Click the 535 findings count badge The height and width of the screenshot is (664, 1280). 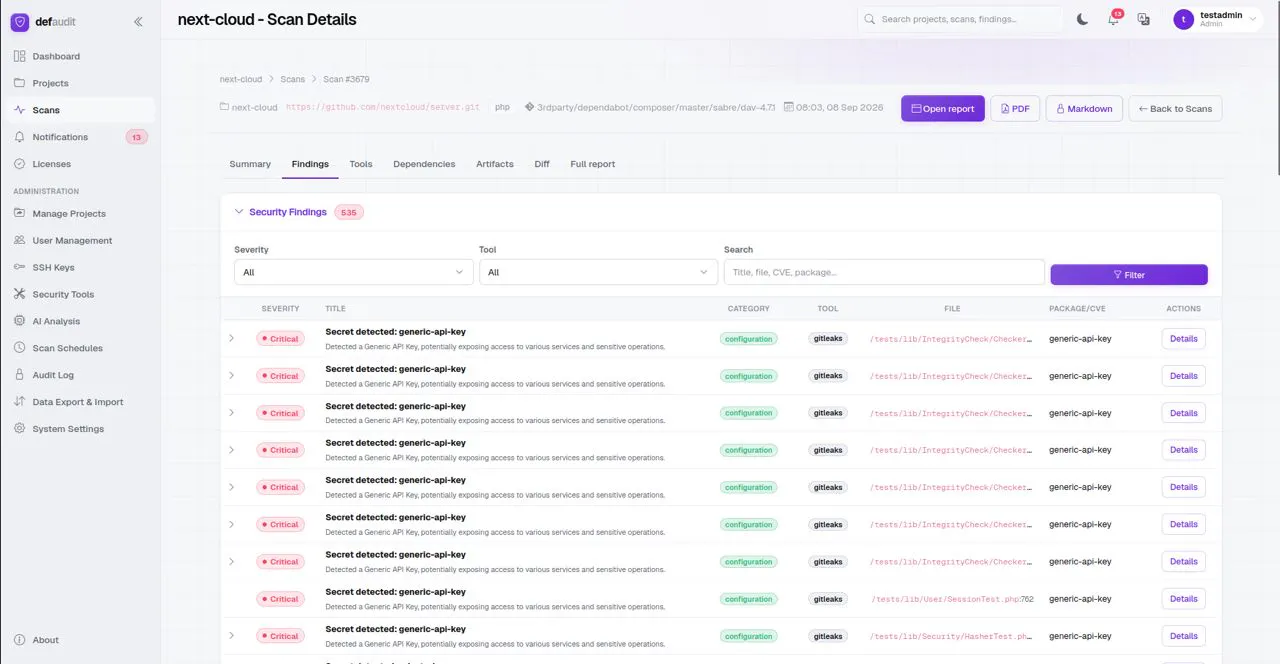(x=348, y=212)
